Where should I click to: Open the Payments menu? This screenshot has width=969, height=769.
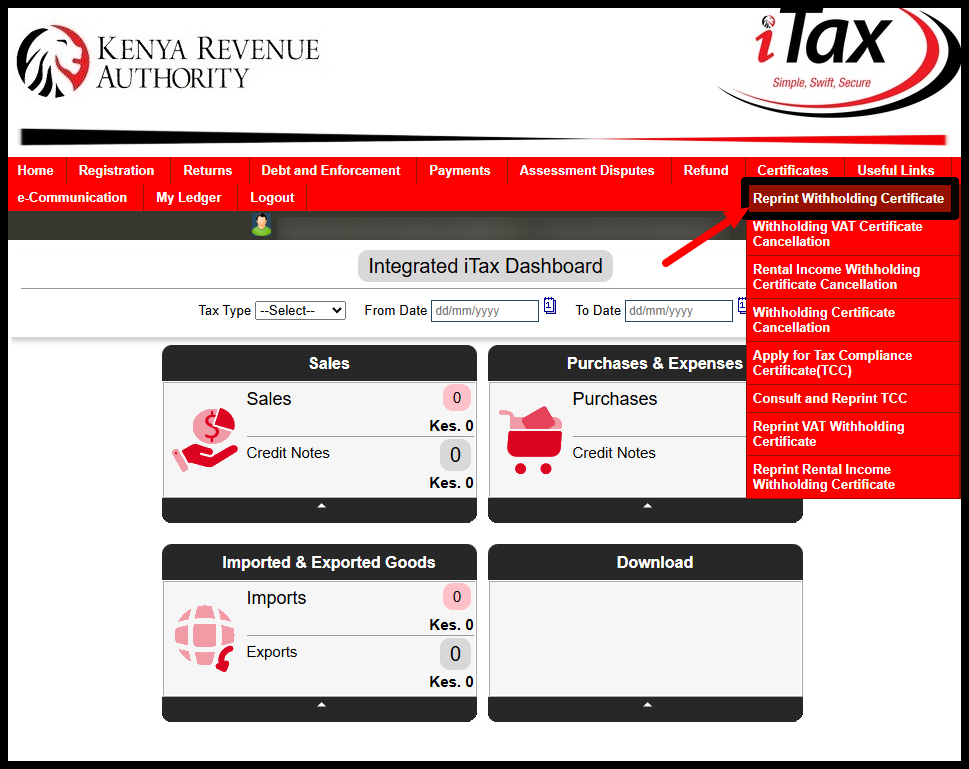click(460, 171)
